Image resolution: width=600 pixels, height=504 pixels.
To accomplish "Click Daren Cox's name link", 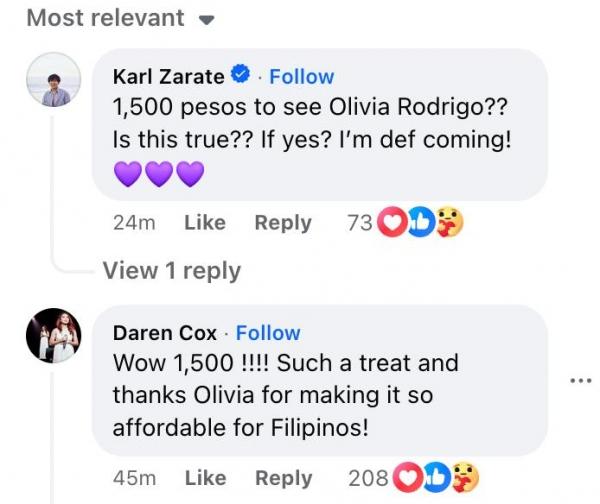I will (x=165, y=333).
